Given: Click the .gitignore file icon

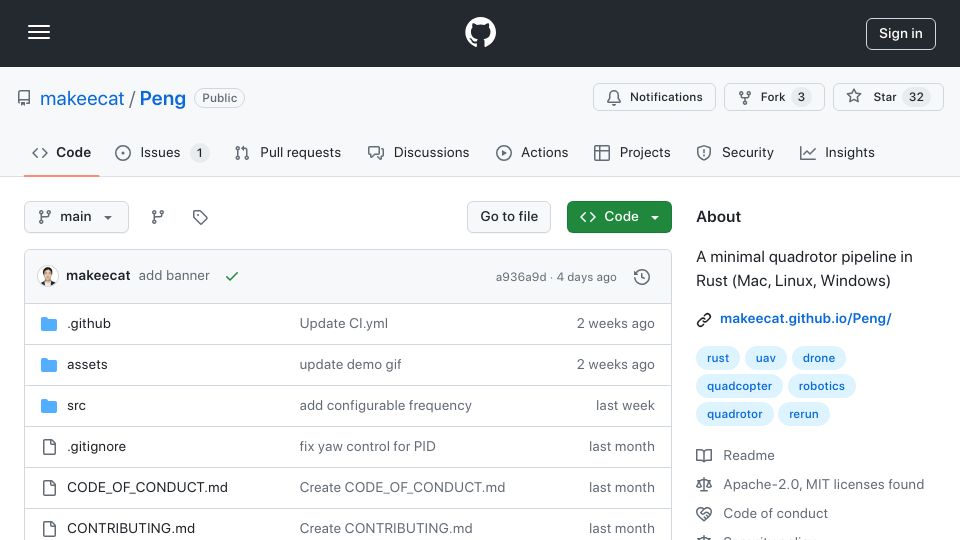Looking at the screenshot, I should 50,447.
